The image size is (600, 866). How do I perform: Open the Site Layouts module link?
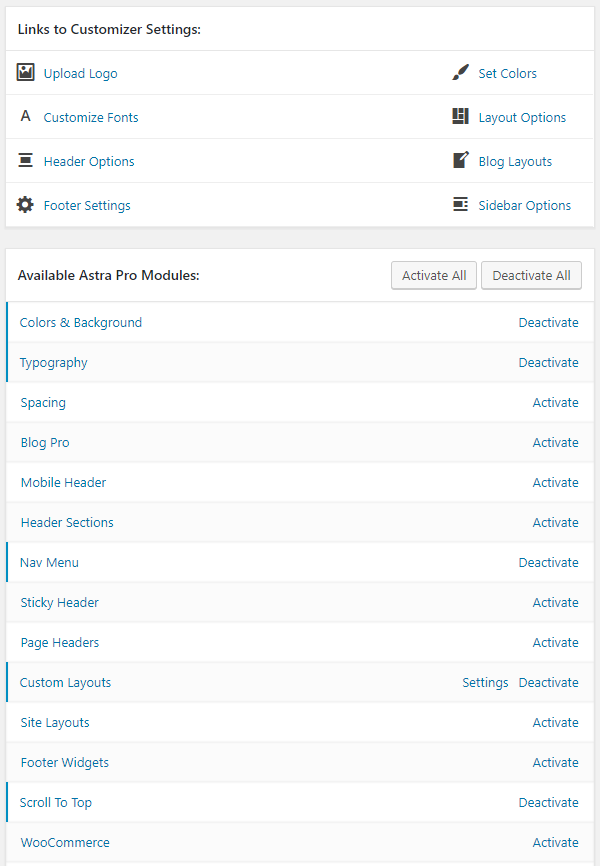[x=55, y=723]
